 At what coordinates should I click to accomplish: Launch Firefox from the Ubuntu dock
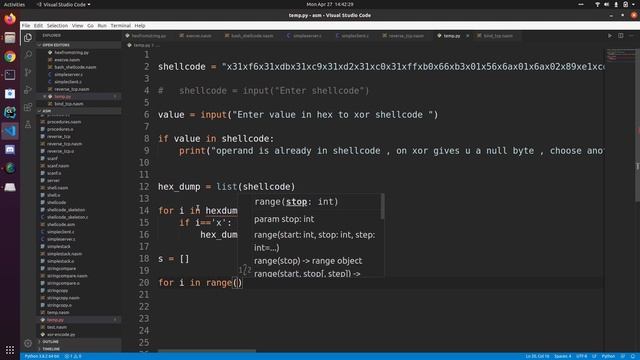click(10, 19)
